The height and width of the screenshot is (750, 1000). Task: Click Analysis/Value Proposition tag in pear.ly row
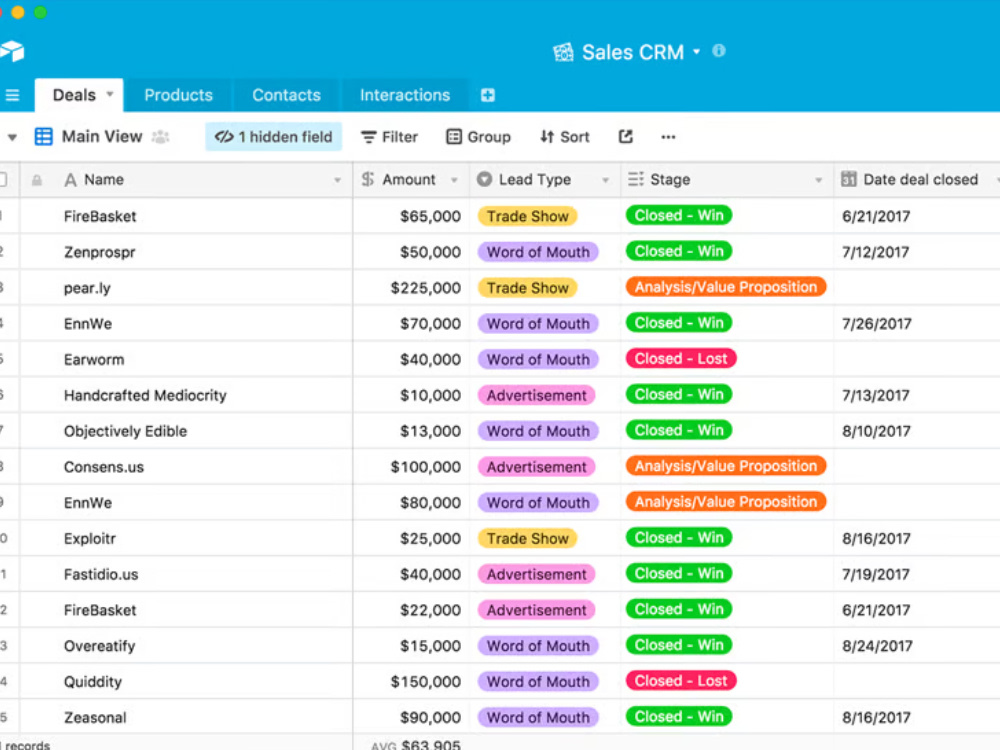(x=726, y=287)
